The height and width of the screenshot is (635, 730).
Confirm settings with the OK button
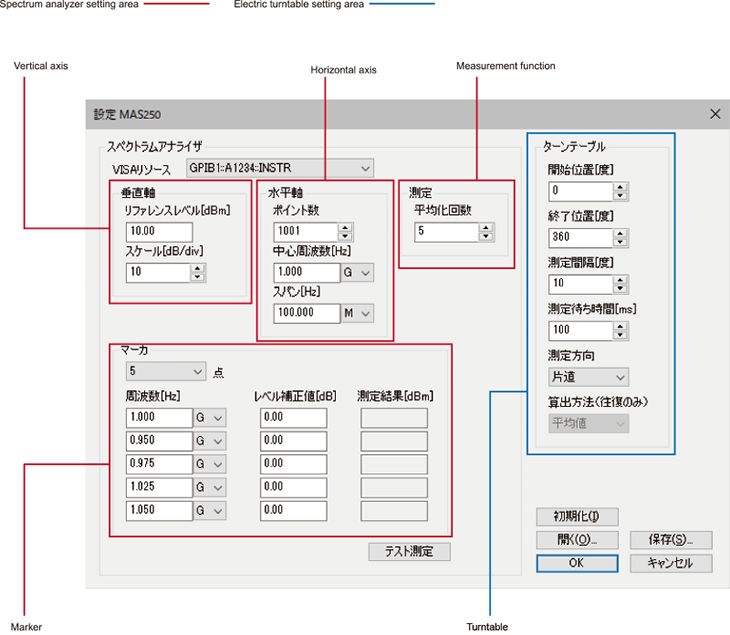coord(577,563)
